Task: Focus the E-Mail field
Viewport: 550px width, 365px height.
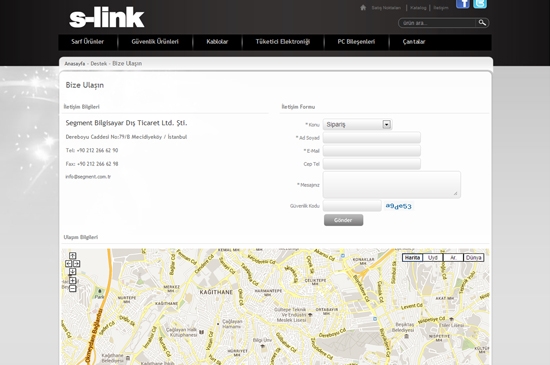Action: pyautogui.click(x=371, y=151)
